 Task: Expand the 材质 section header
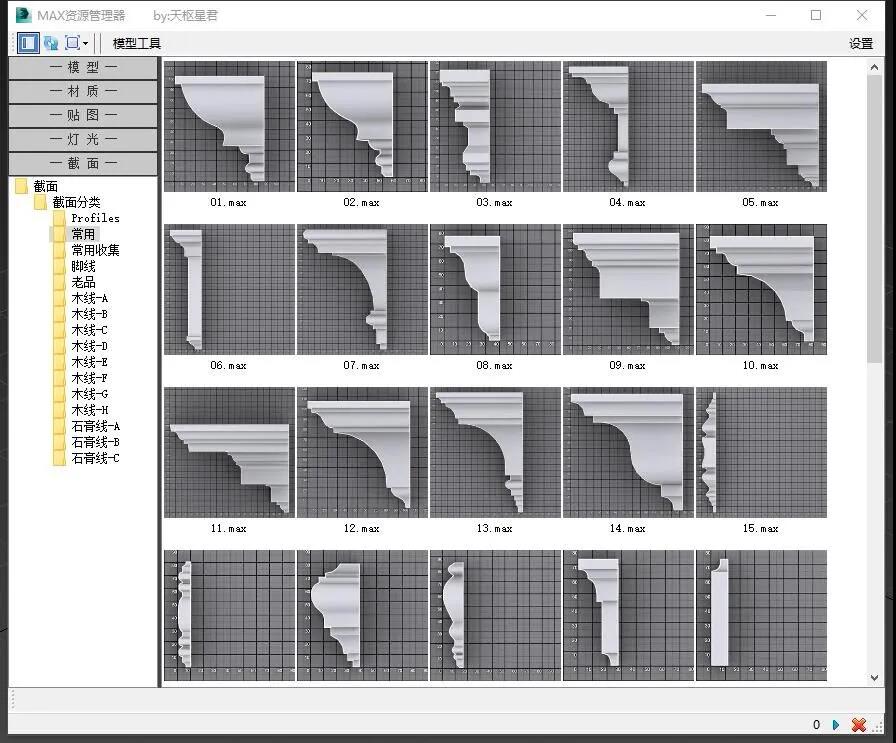(x=84, y=91)
